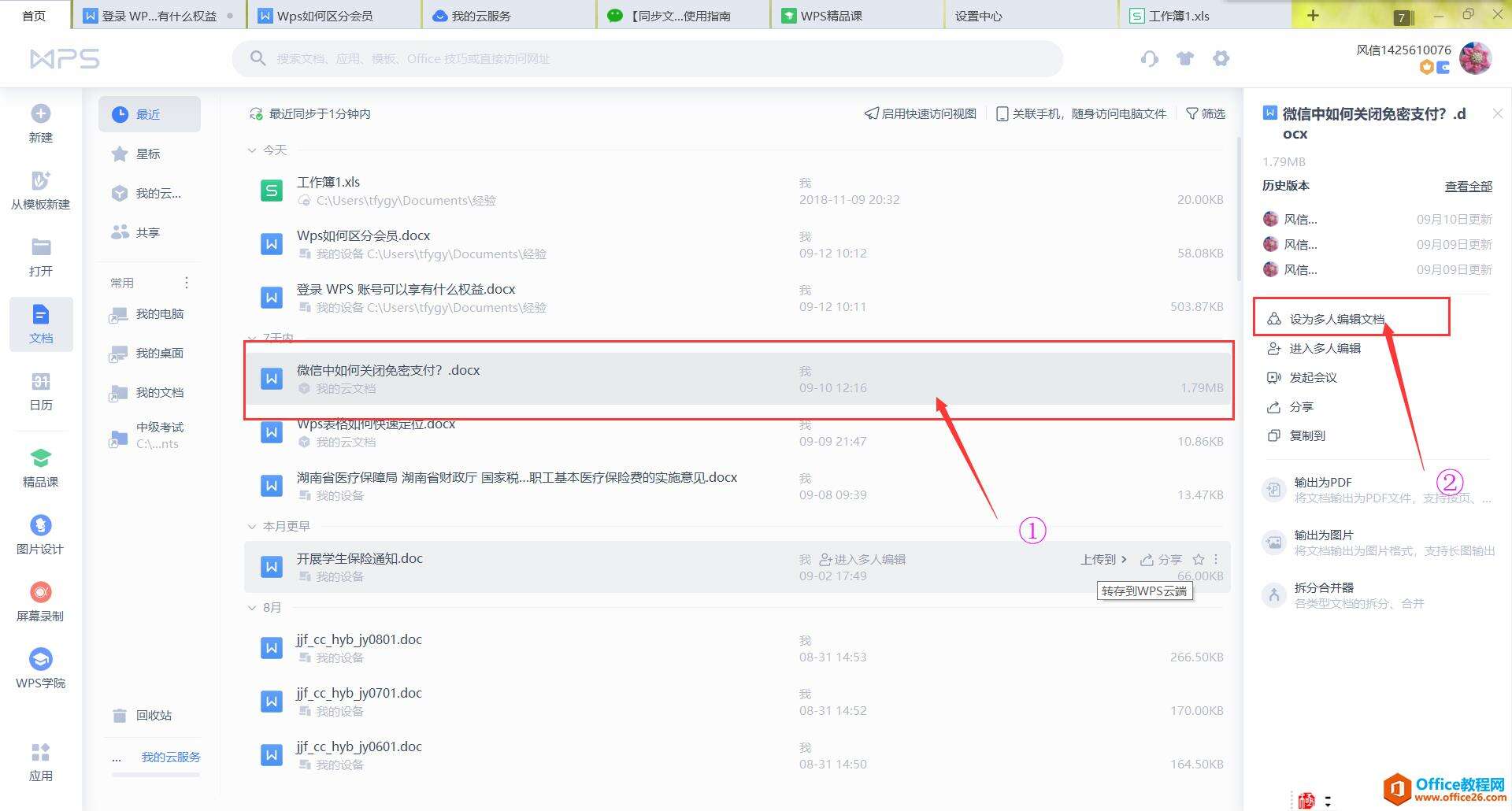Launch 图片设计 image design icon
The width and height of the screenshot is (1512, 811).
[x=41, y=525]
